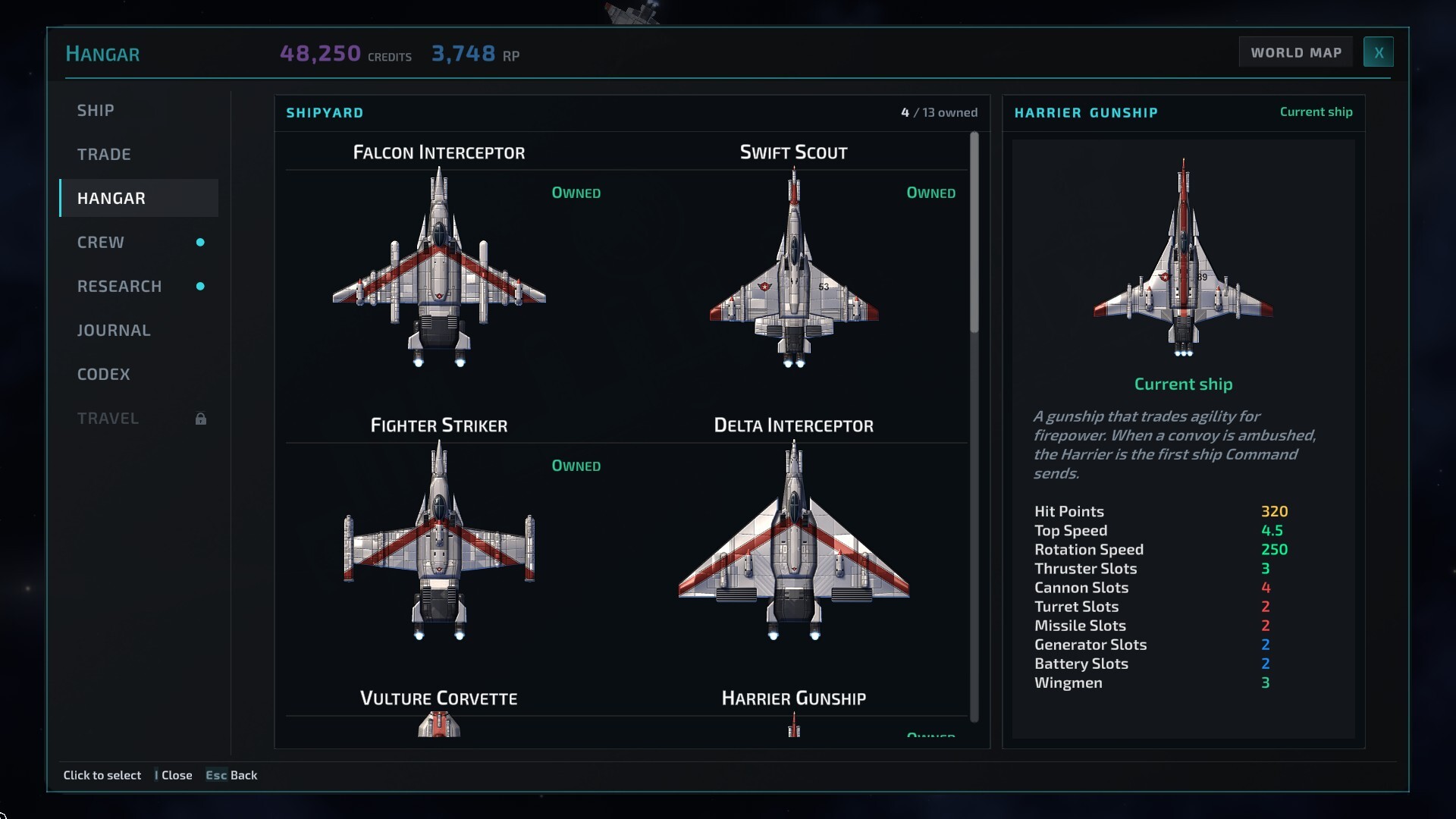Click the Rotation Speed value 250
This screenshot has height=819, width=1456.
click(x=1274, y=550)
